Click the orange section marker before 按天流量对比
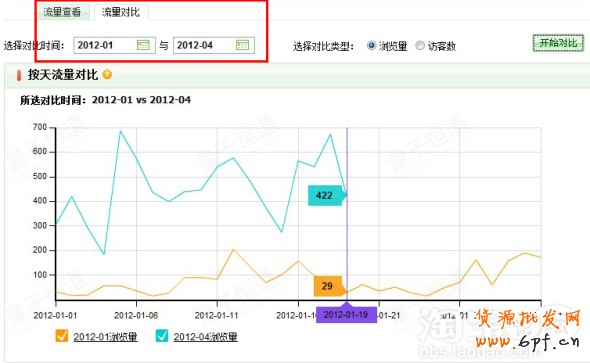The image size is (590, 363). click(x=18, y=75)
